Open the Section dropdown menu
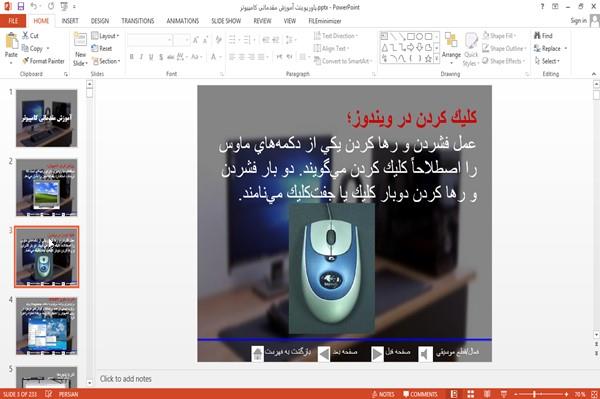 click(x=106, y=61)
